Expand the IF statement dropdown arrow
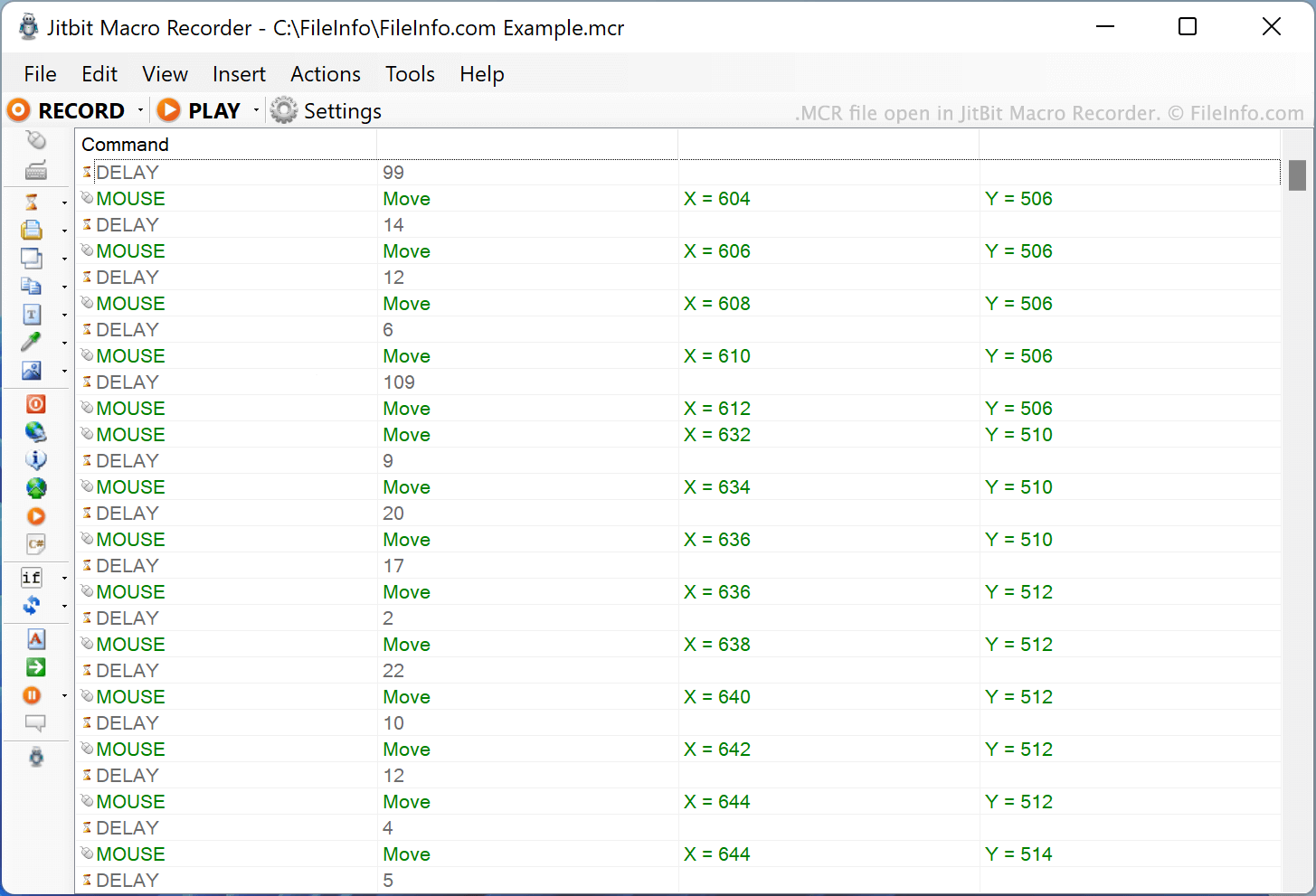 pyautogui.click(x=64, y=578)
